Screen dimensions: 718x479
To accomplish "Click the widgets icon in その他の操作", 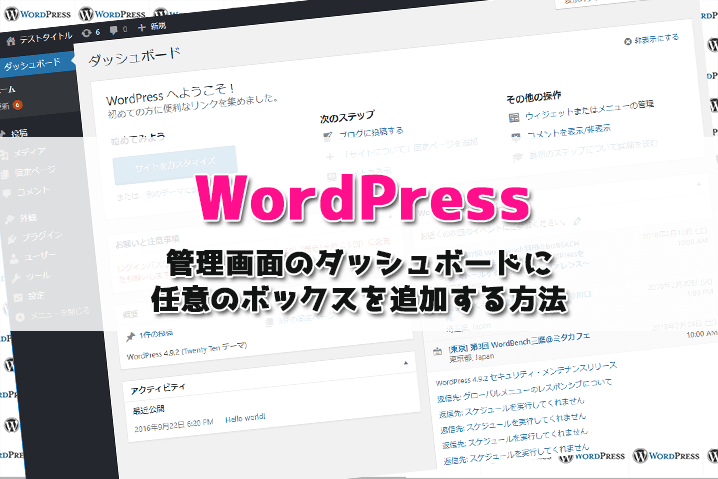I will click(x=514, y=118).
